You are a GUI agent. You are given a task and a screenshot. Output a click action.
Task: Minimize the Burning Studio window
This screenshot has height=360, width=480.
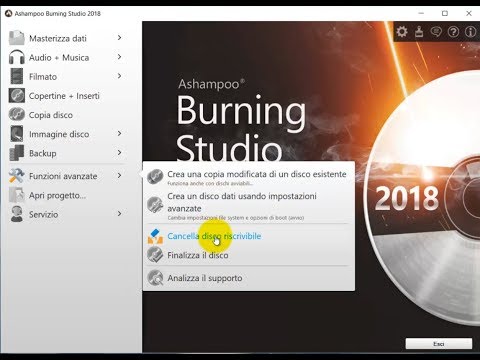coord(421,13)
